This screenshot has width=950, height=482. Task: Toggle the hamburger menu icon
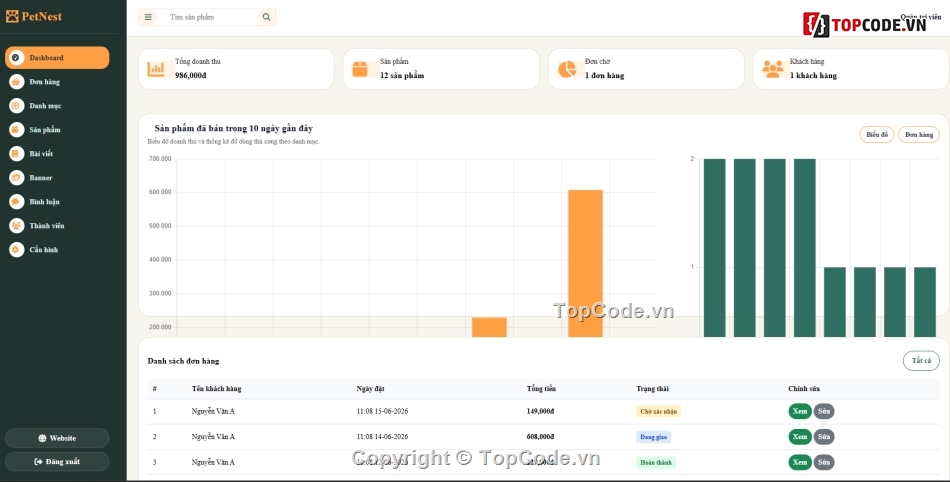[148, 17]
